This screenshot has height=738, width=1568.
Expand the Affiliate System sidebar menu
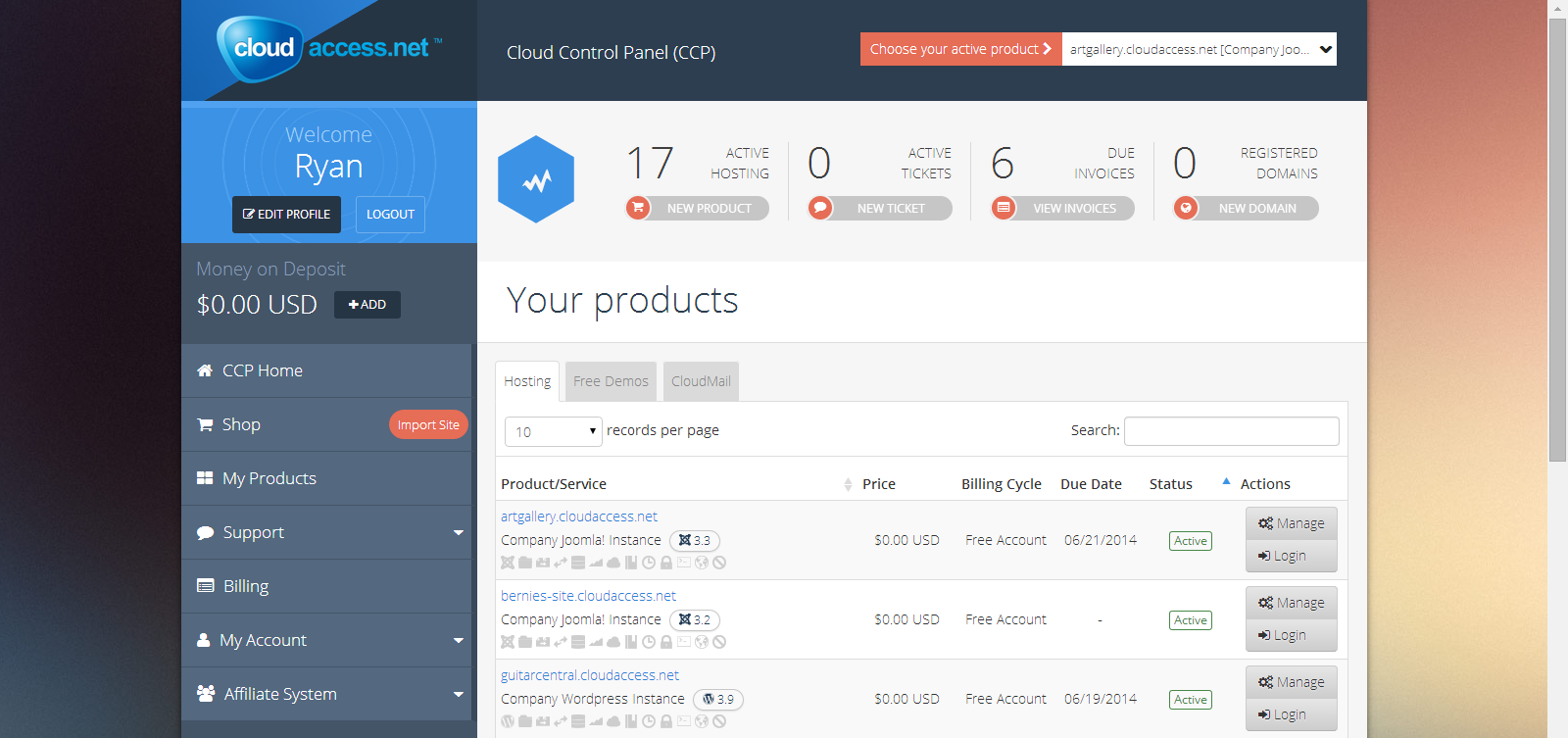point(326,694)
